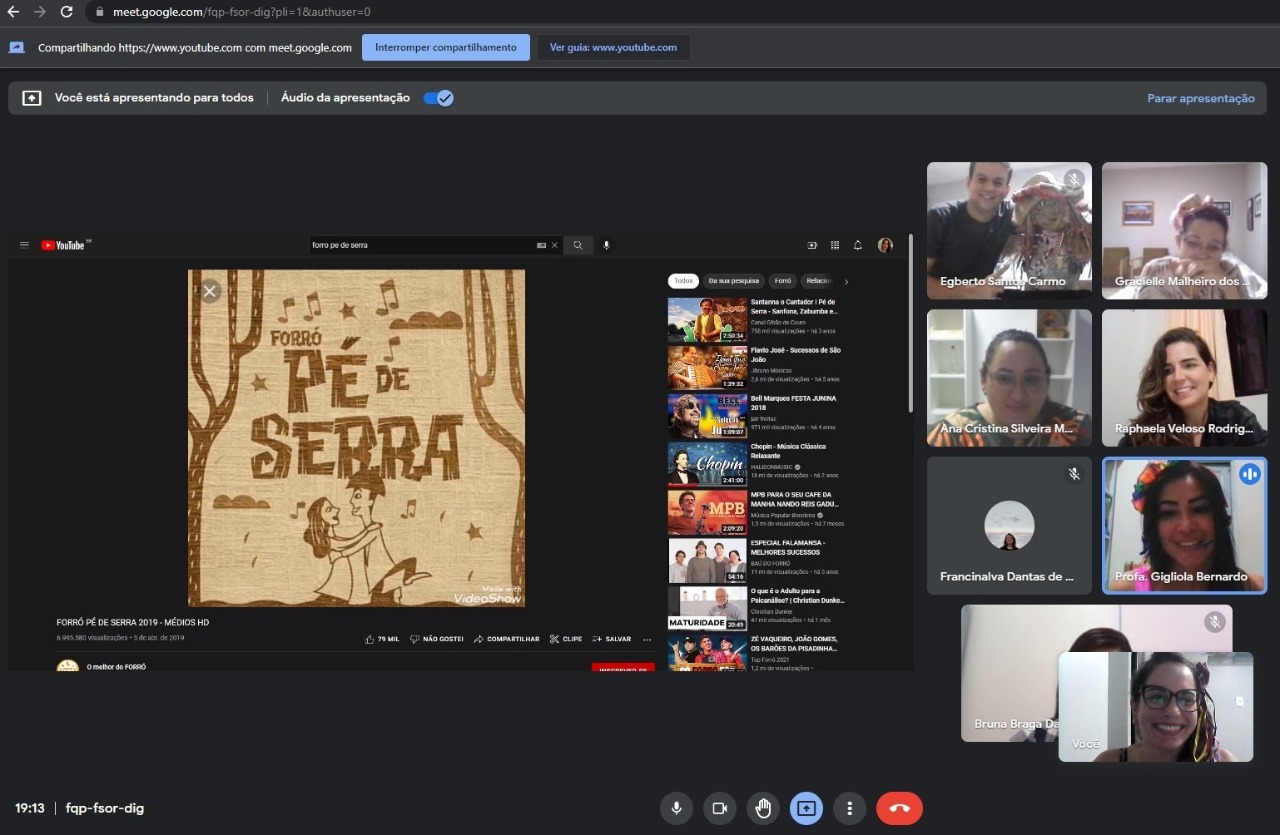Click NÃO GOSTEI dislike button
Viewport: 1280px width, 835px height.
coord(437,639)
